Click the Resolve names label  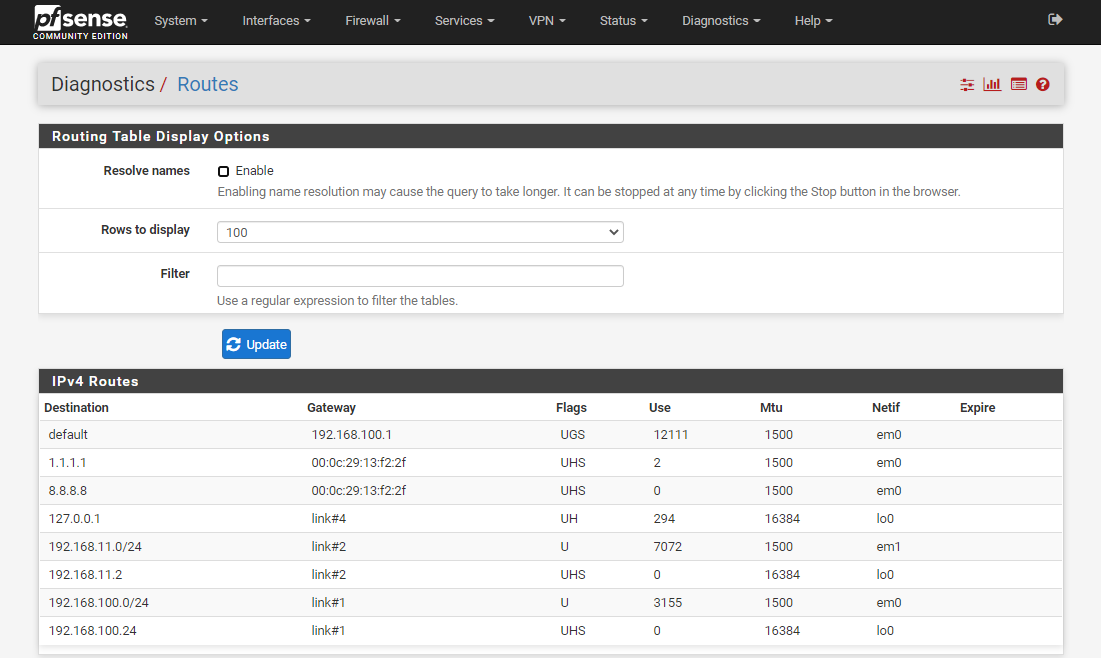tap(146, 171)
